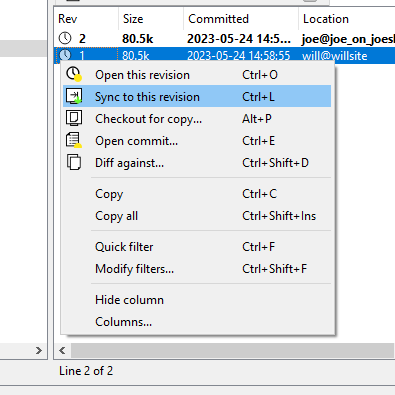Click right scroll arrow of the left pane
395x395 pixels.
click(x=39, y=350)
